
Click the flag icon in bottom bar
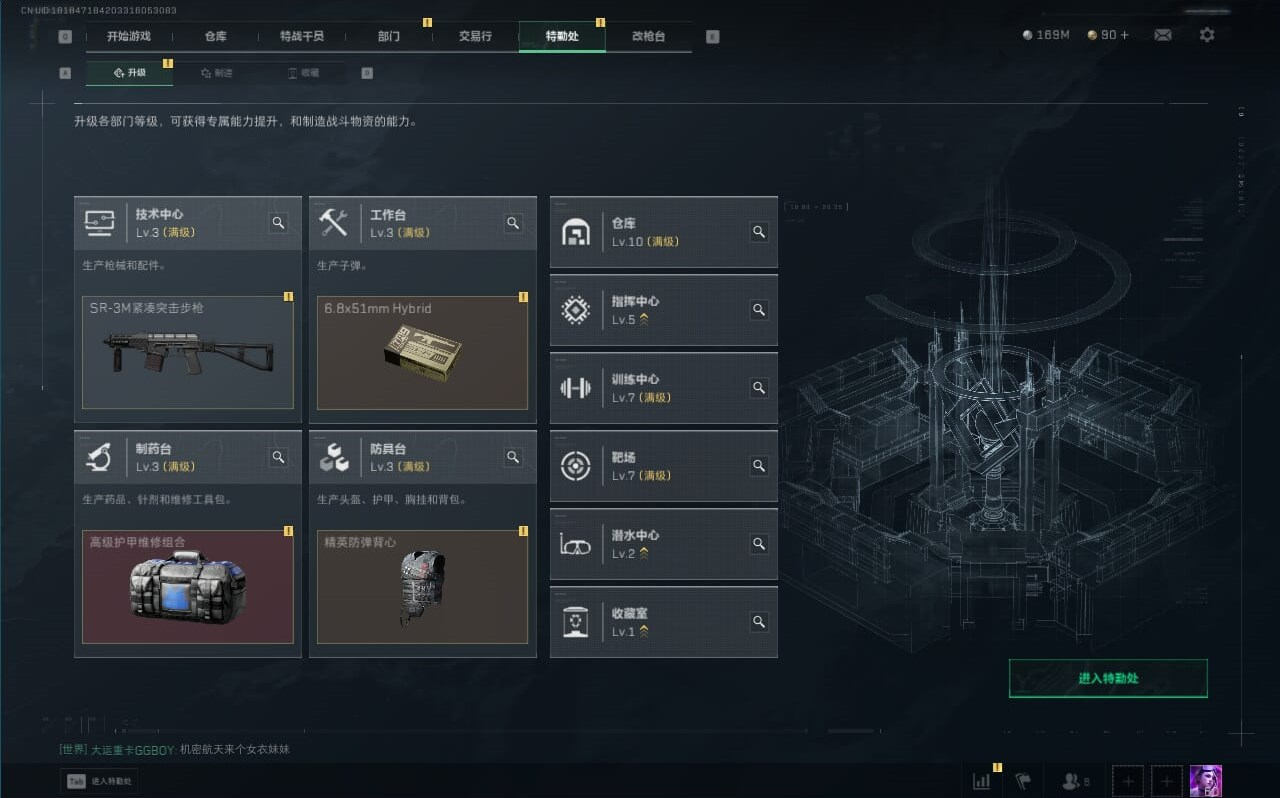point(1023,781)
